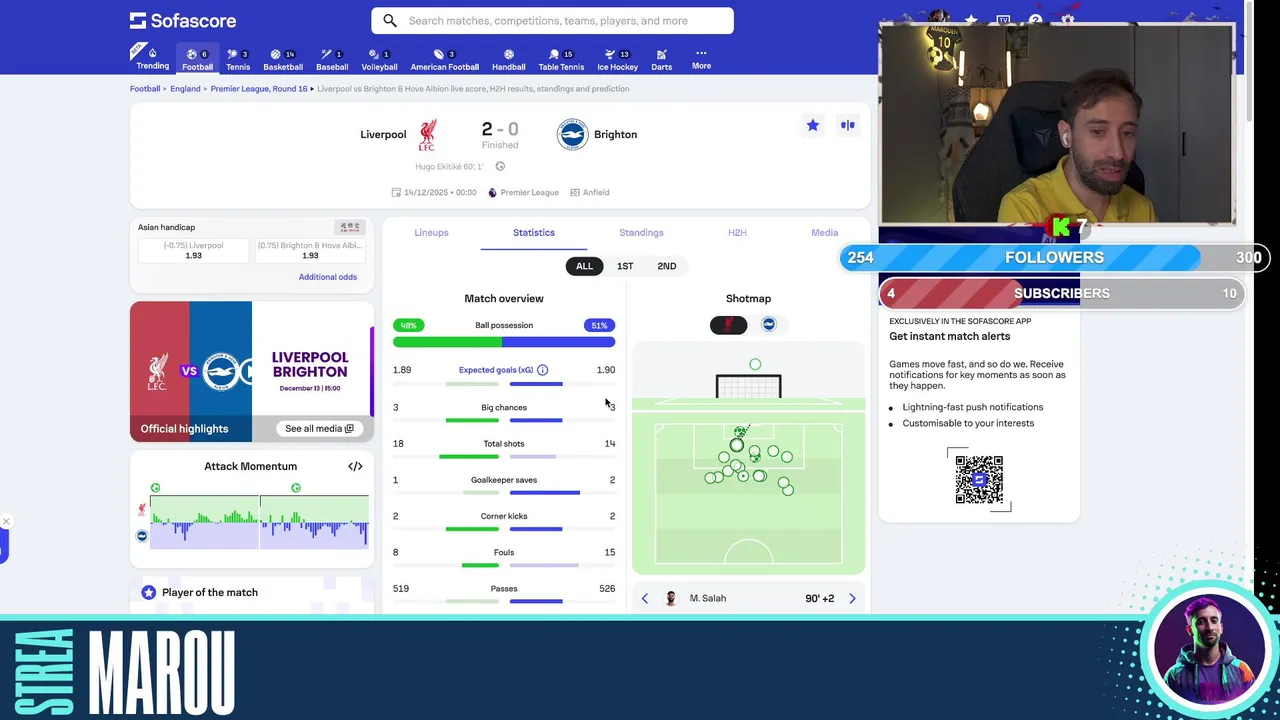Open the Basketball sport category
Image resolution: width=1280 pixels, height=720 pixels.
(283, 58)
